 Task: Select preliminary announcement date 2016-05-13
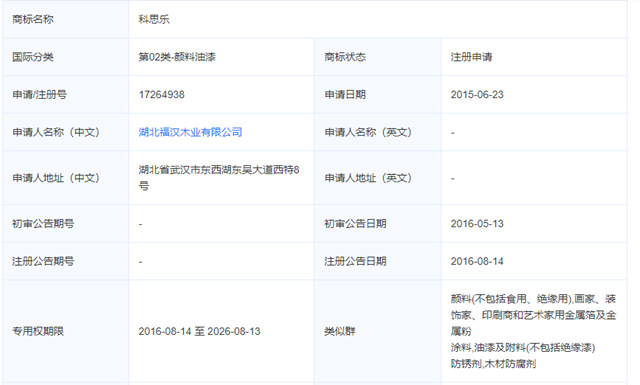coord(477,224)
